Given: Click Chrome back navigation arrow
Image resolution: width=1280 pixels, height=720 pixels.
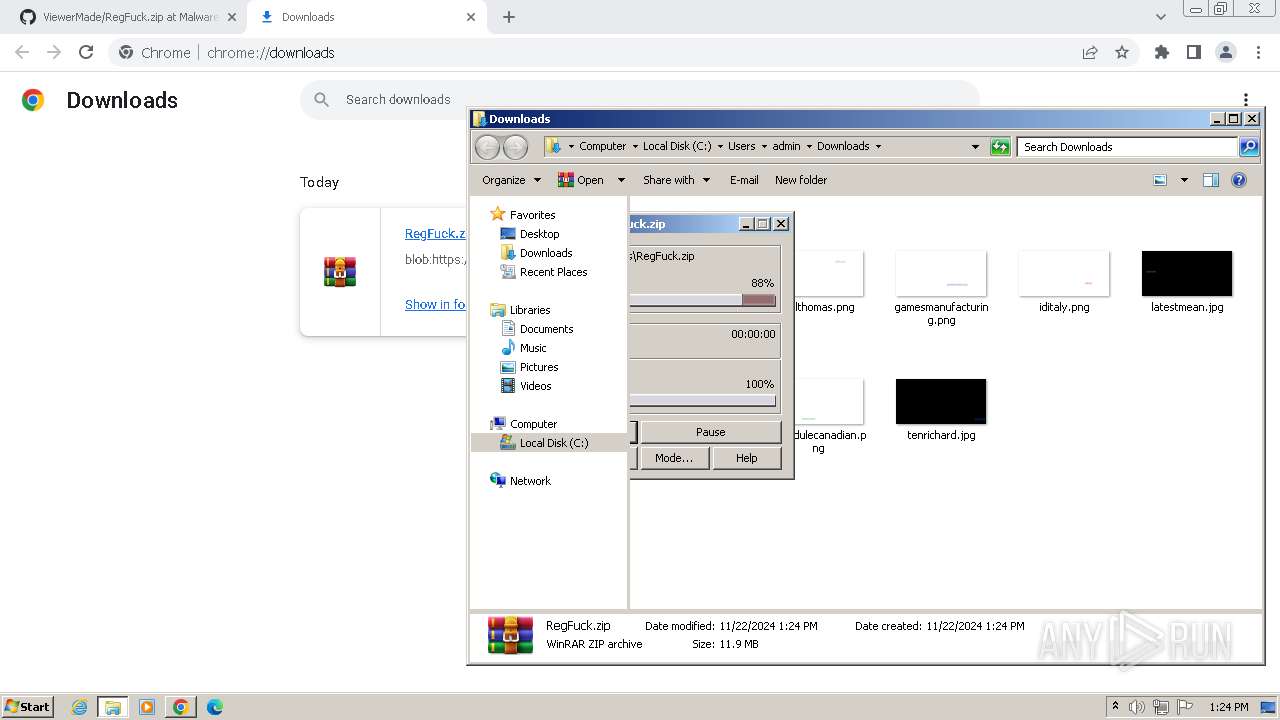Looking at the screenshot, I should [x=22, y=52].
